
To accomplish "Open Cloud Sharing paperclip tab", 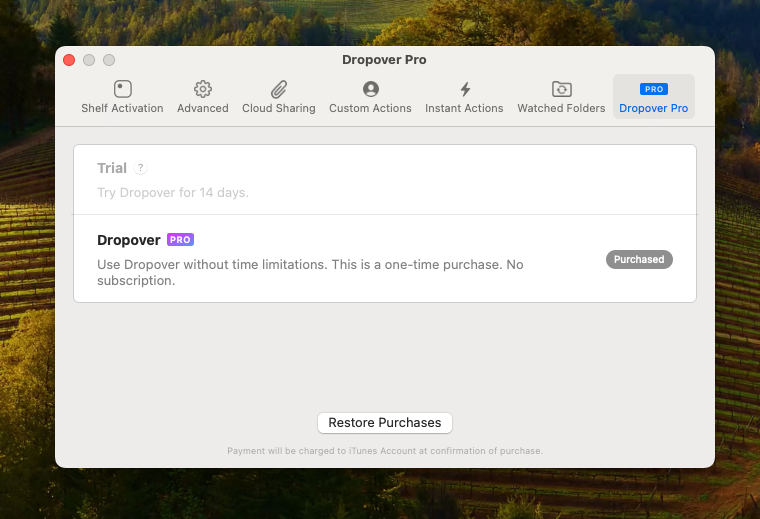I will 278,97.
